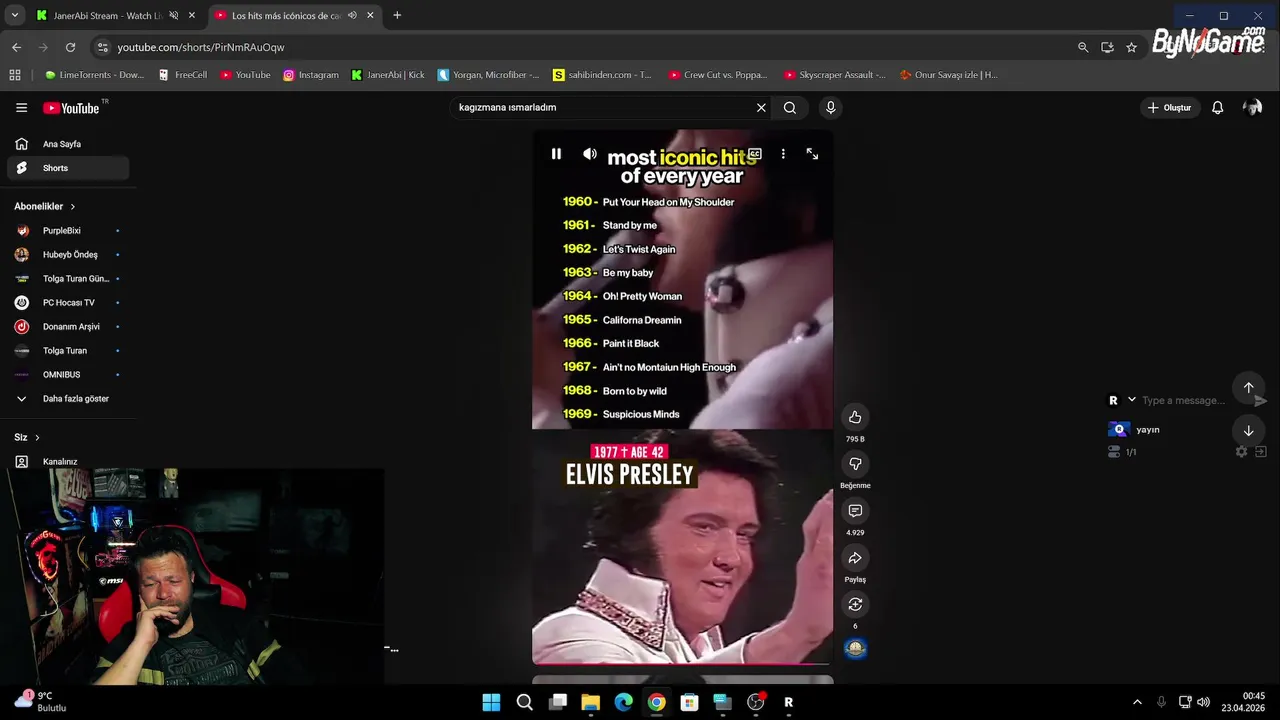Viewport: 1280px width, 720px height.
Task: Open Microsoft Edge from the taskbar
Action: click(623, 702)
